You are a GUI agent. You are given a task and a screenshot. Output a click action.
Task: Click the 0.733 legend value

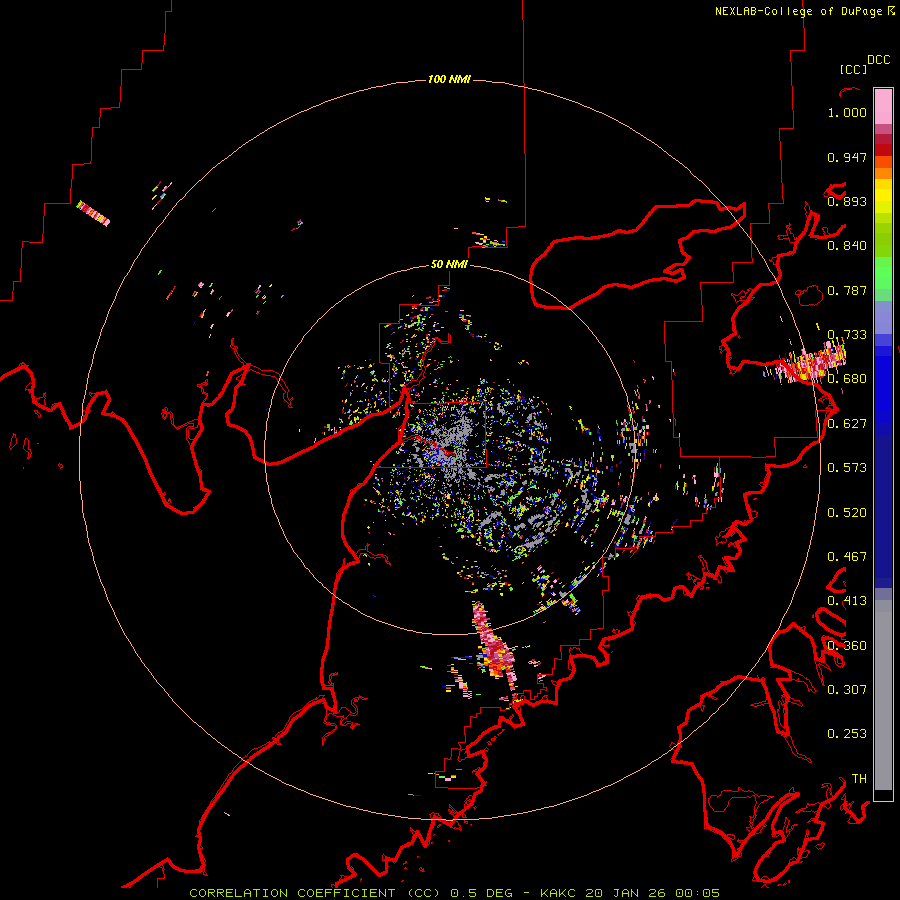(847, 335)
